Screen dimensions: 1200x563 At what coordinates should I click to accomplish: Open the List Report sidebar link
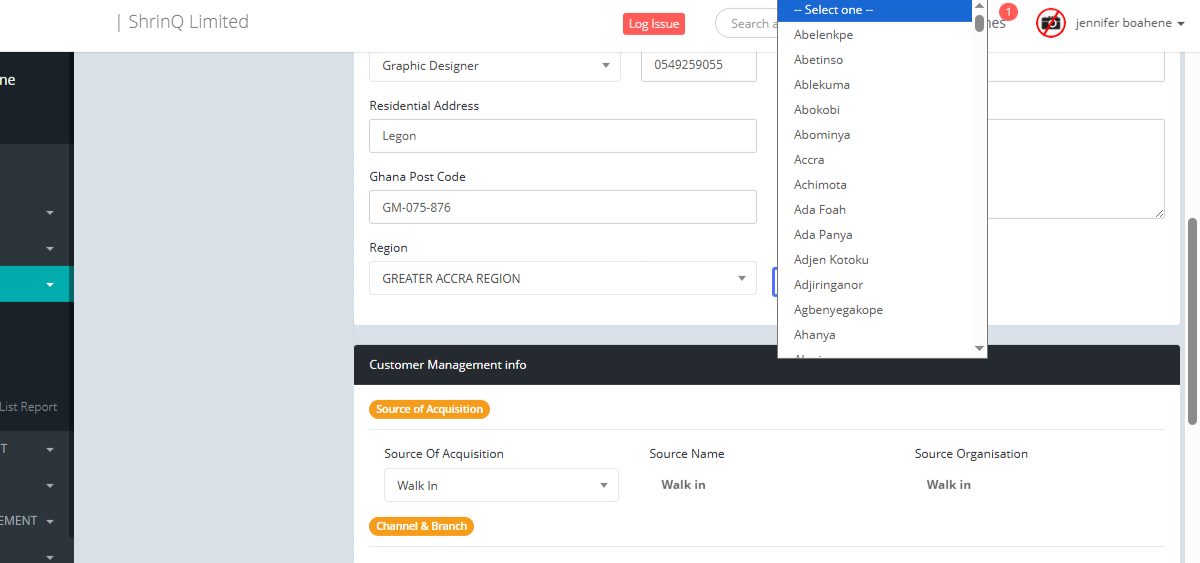click(29, 407)
